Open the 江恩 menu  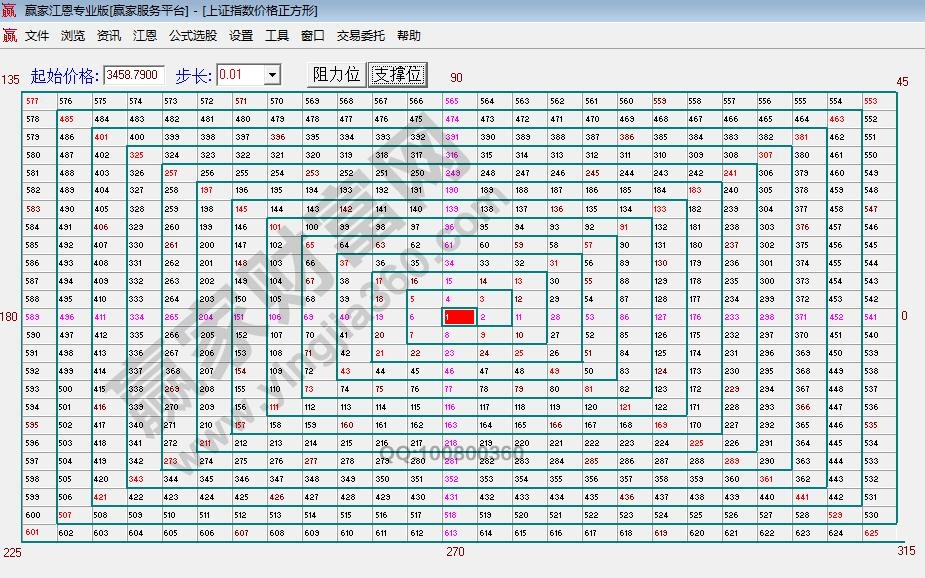(x=145, y=36)
